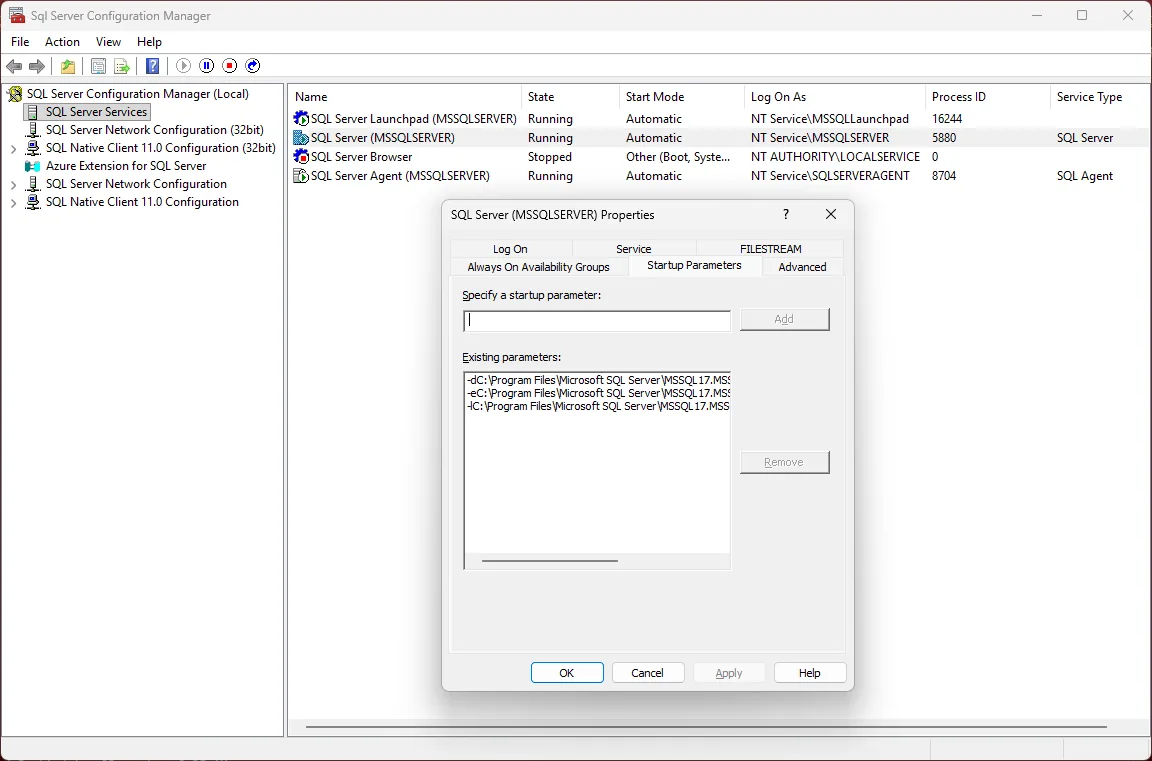Click the app icon in the title bar
1152x761 pixels.
point(16,15)
